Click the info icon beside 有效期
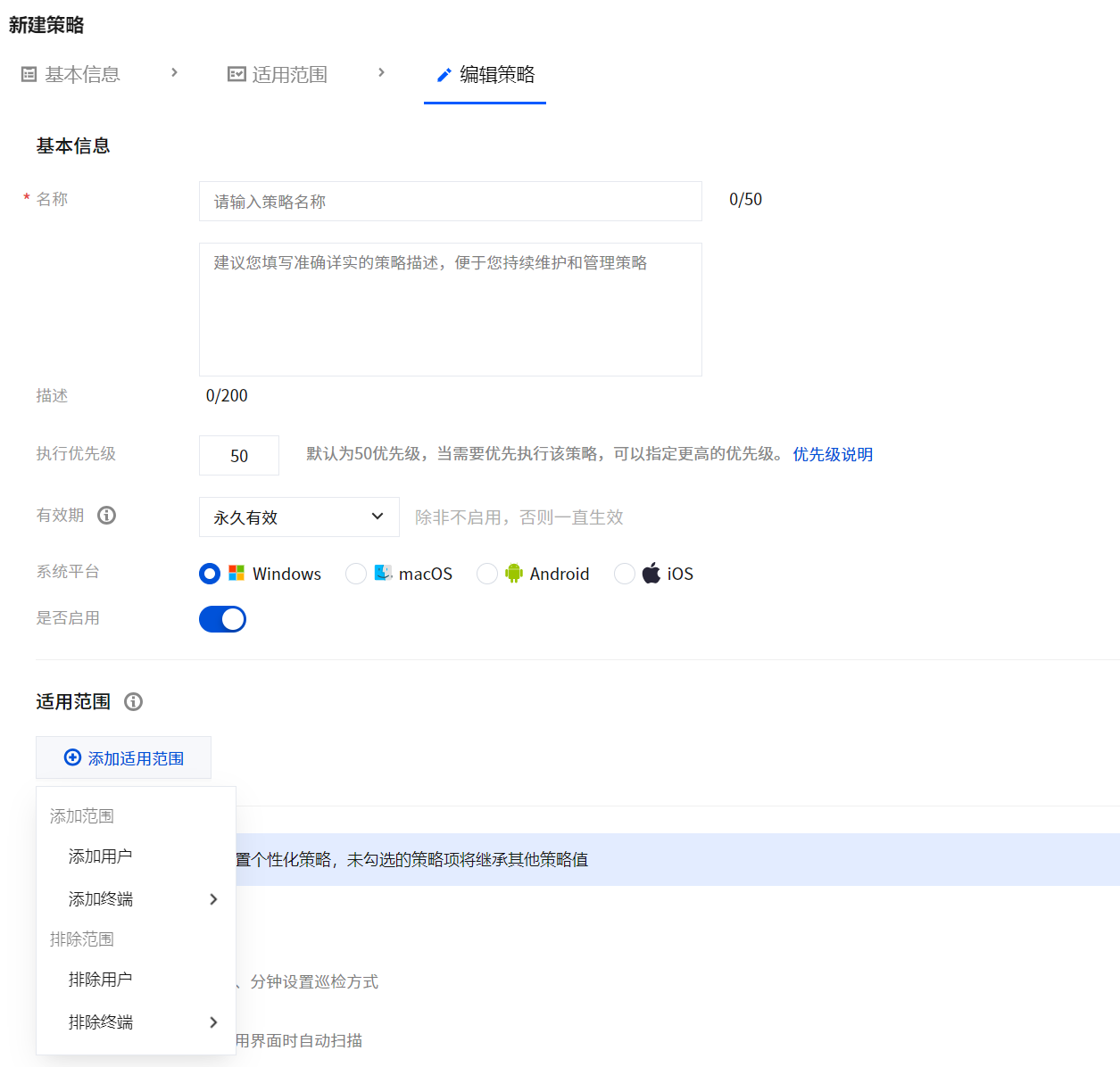Viewport: 1120px width, 1067px height. (107, 516)
